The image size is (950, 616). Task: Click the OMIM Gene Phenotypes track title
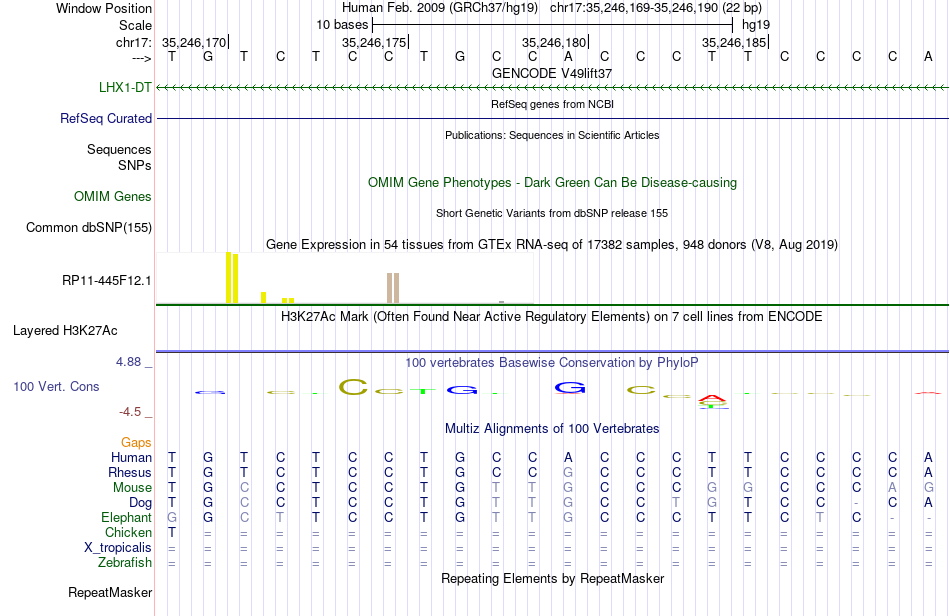[x=552, y=182]
